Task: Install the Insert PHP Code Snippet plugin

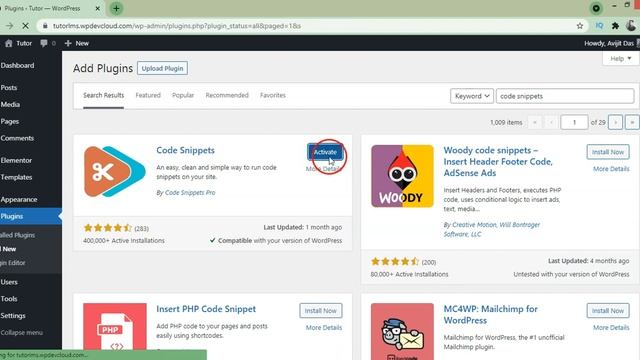Action: (x=320, y=311)
